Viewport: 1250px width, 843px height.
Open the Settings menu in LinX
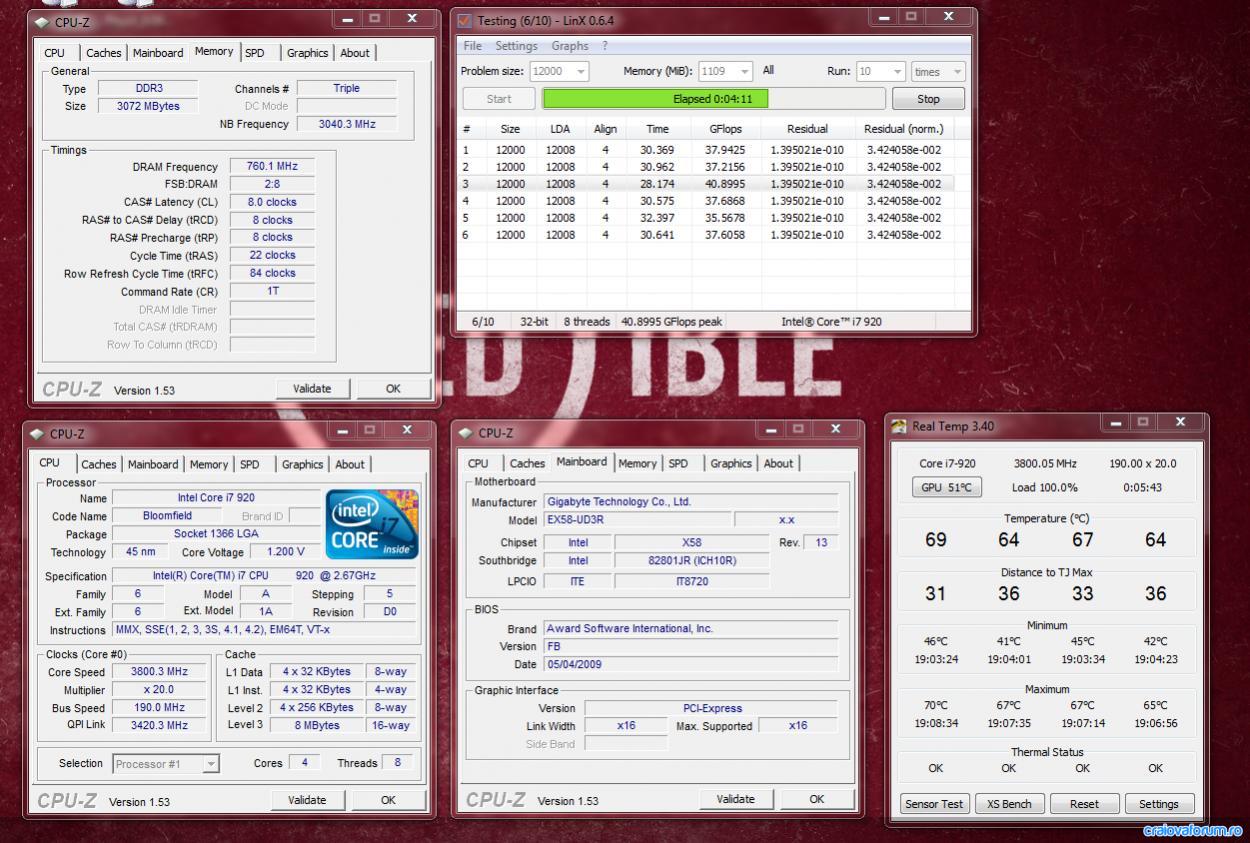click(x=516, y=46)
